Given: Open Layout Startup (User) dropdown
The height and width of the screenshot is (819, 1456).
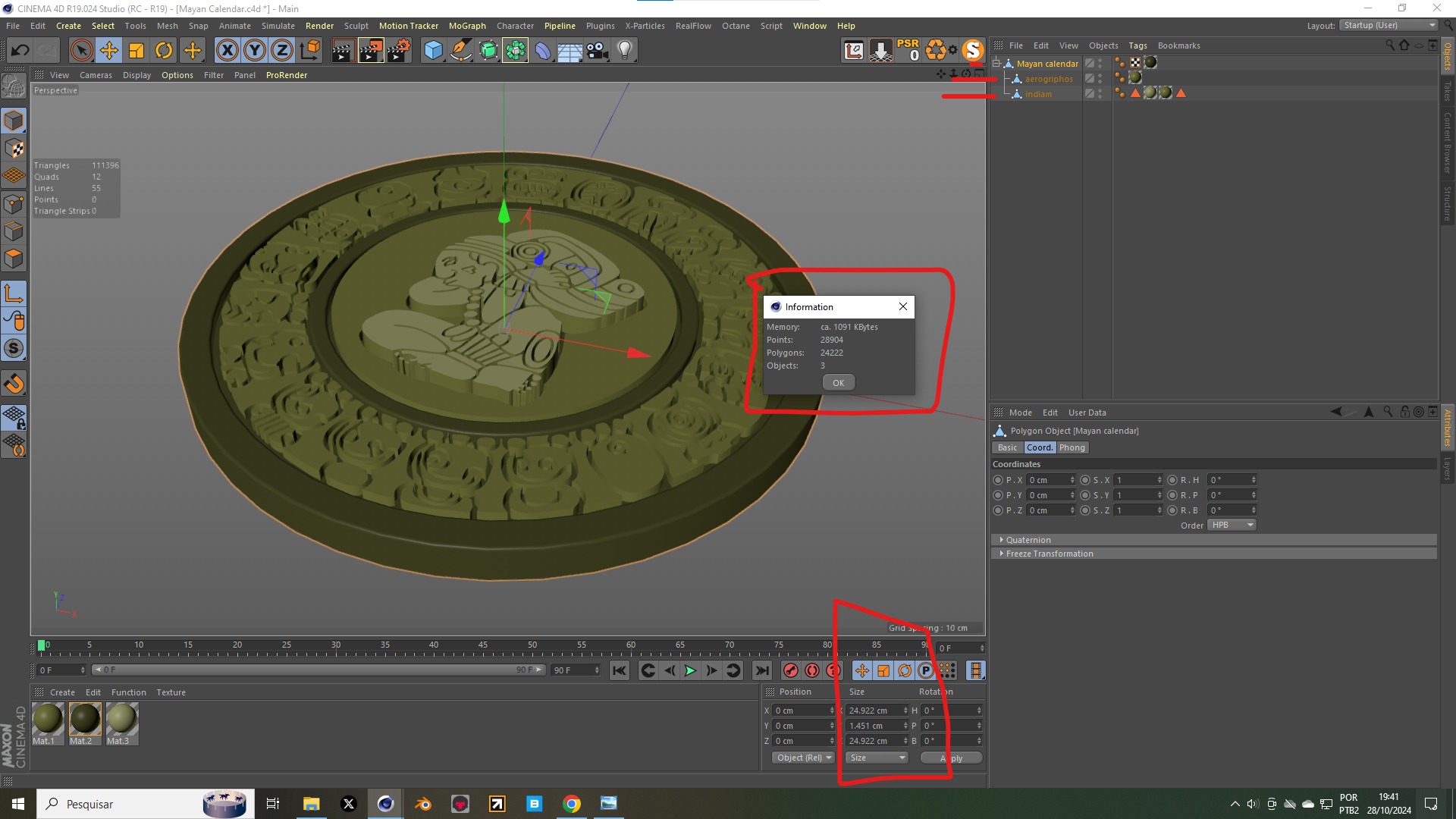Looking at the screenshot, I should 1389,25.
